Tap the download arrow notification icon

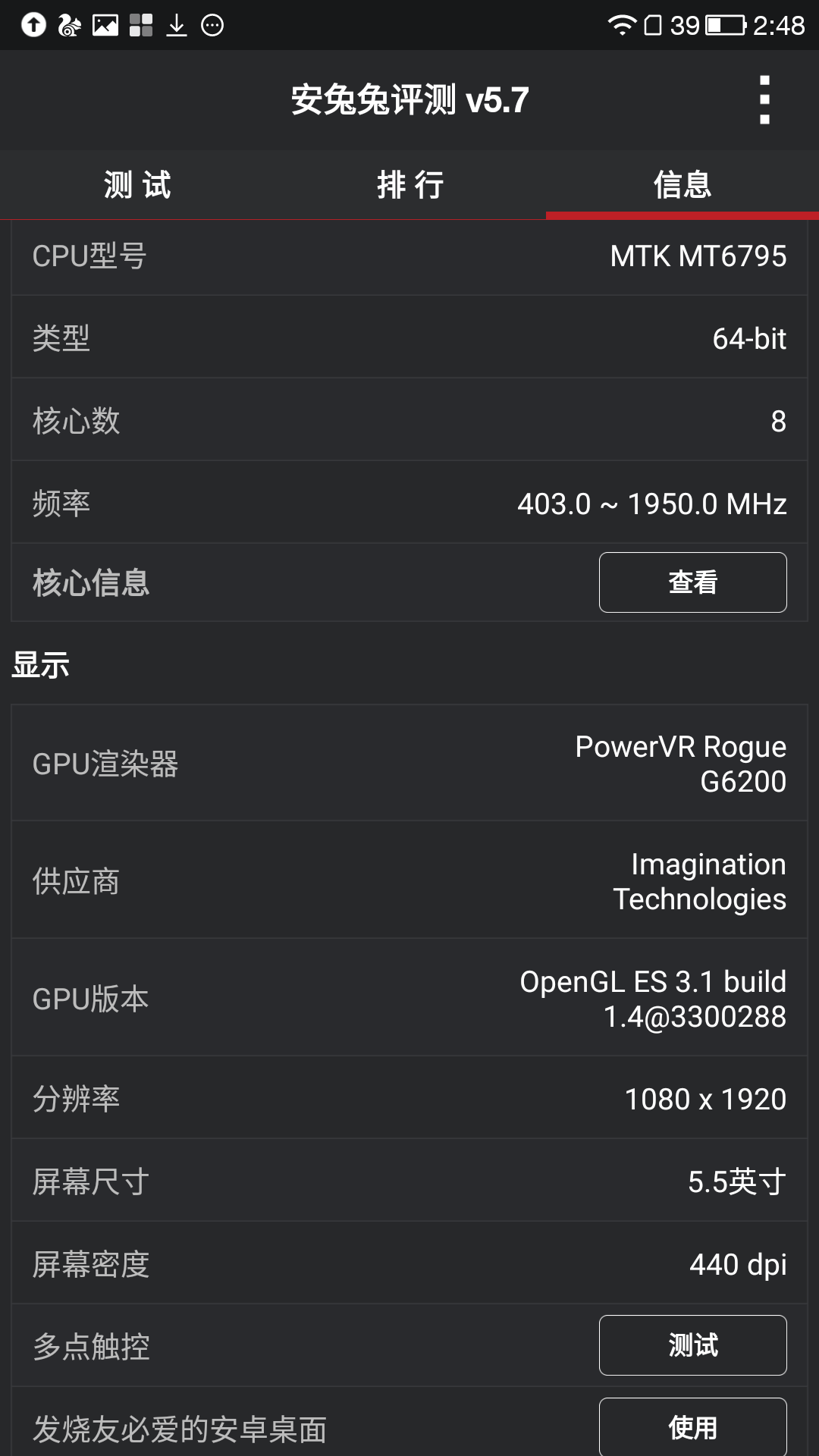(177, 26)
